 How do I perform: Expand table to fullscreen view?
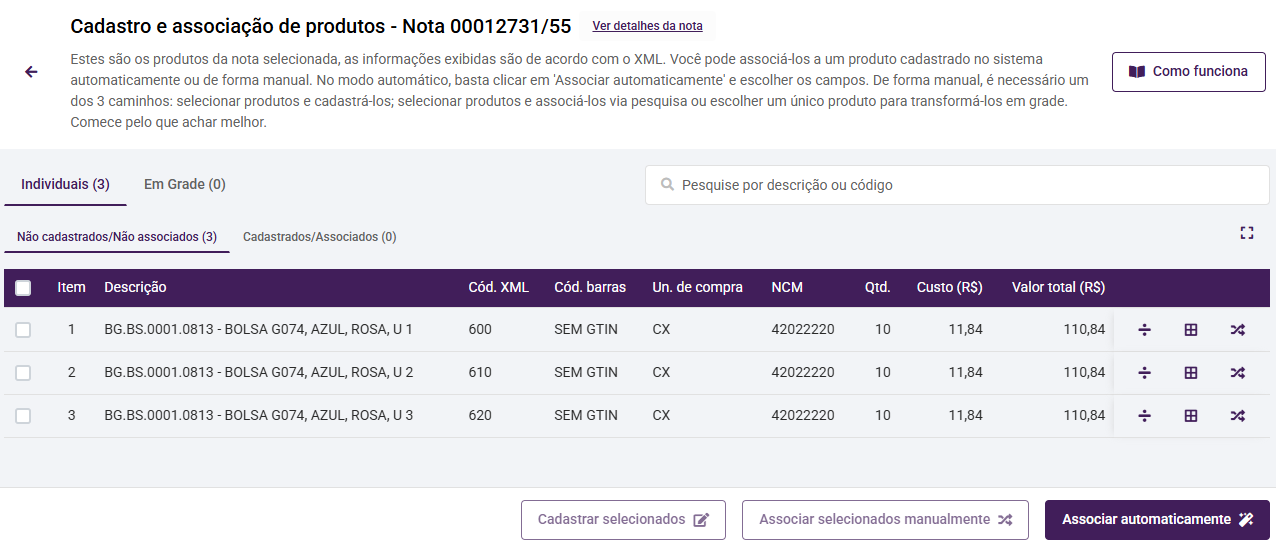[x=1246, y=233]
